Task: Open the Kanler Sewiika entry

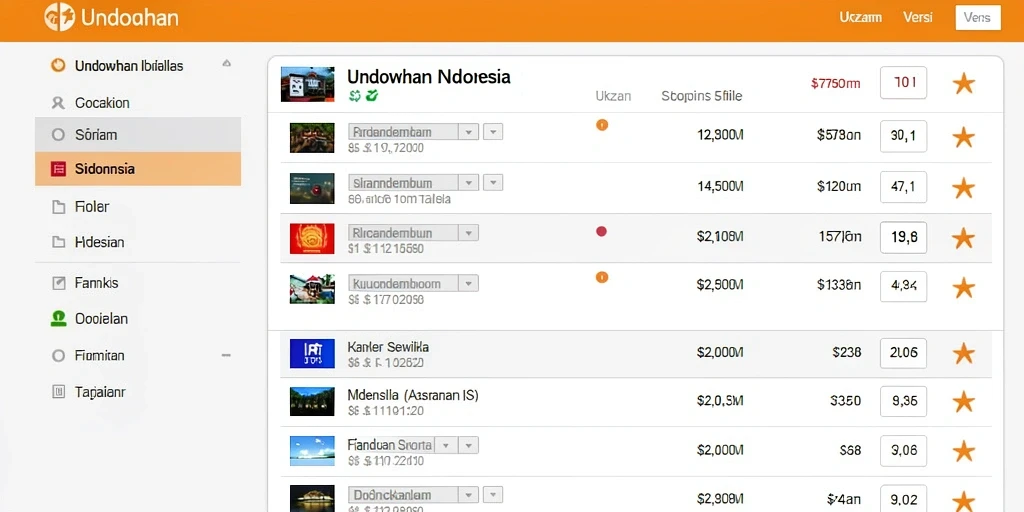Action: [389, 347]
